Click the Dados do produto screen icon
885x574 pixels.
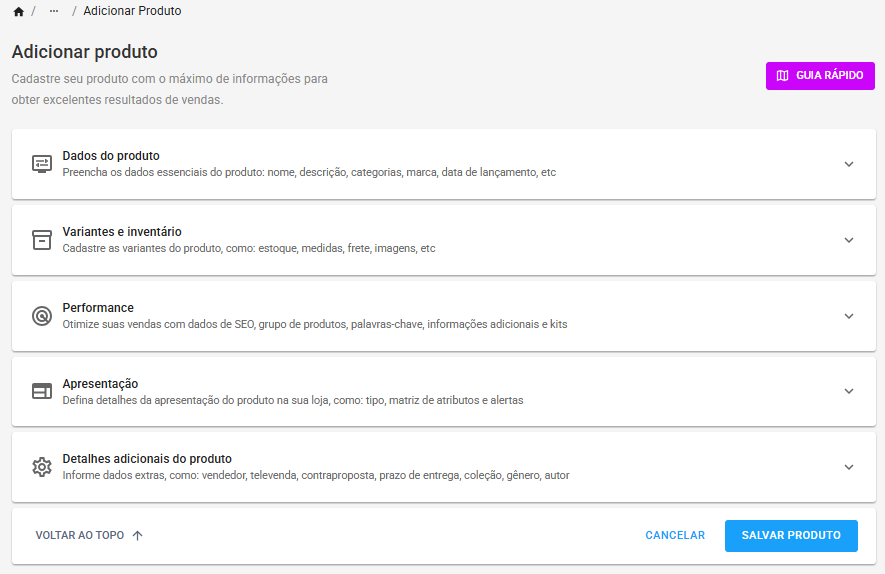42,164
